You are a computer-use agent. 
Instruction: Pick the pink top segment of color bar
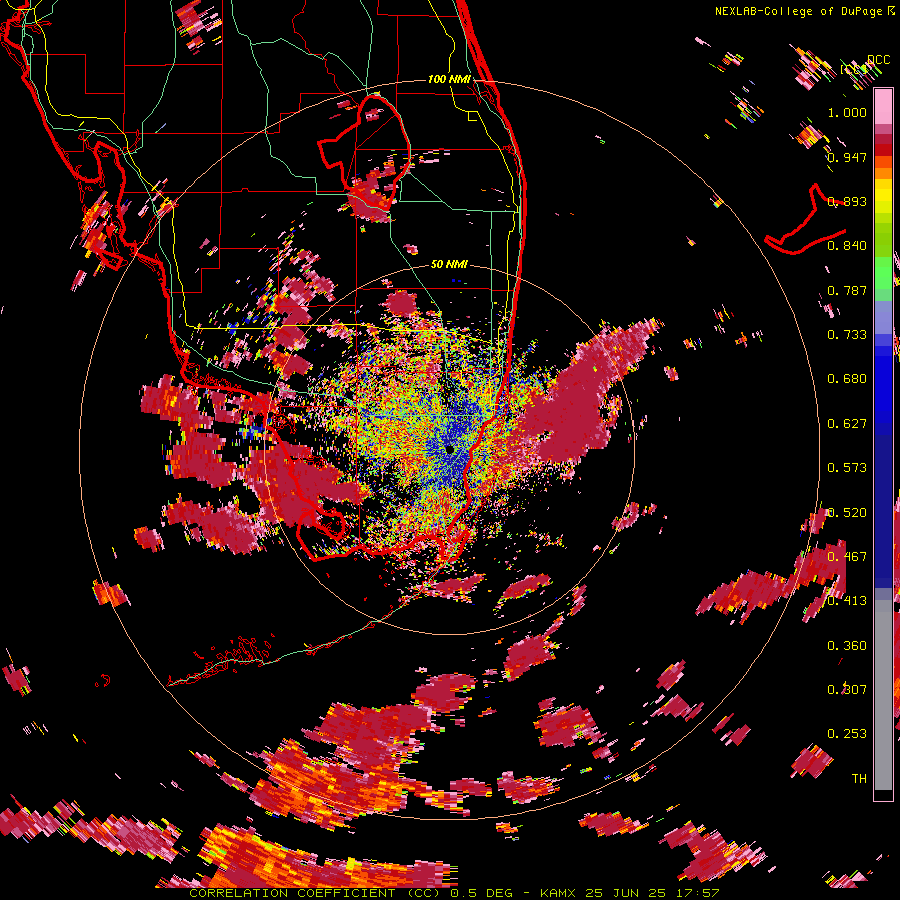(883, 106)
